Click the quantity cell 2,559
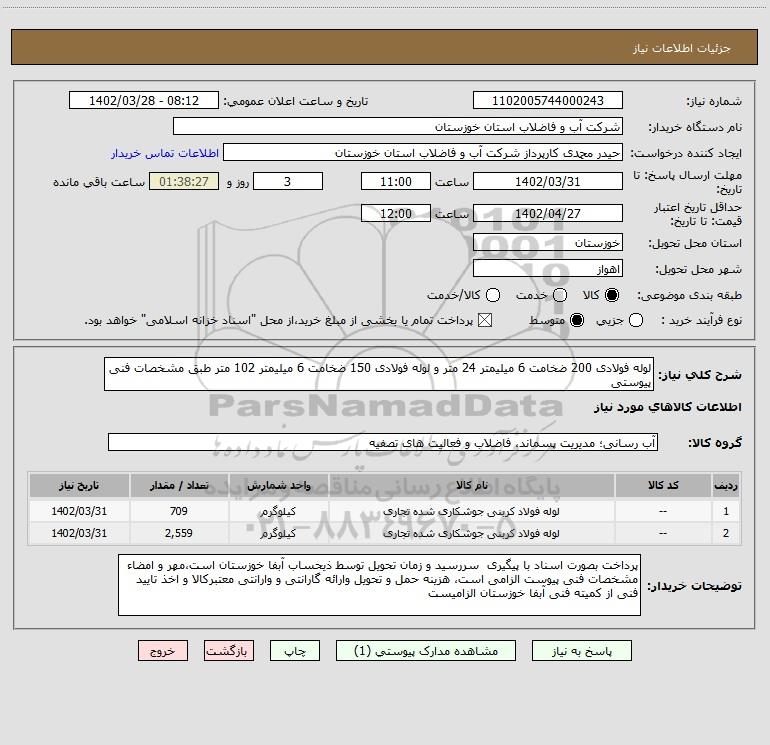The width and height of the screenshot is (770, 745). [x=179, y=533]
